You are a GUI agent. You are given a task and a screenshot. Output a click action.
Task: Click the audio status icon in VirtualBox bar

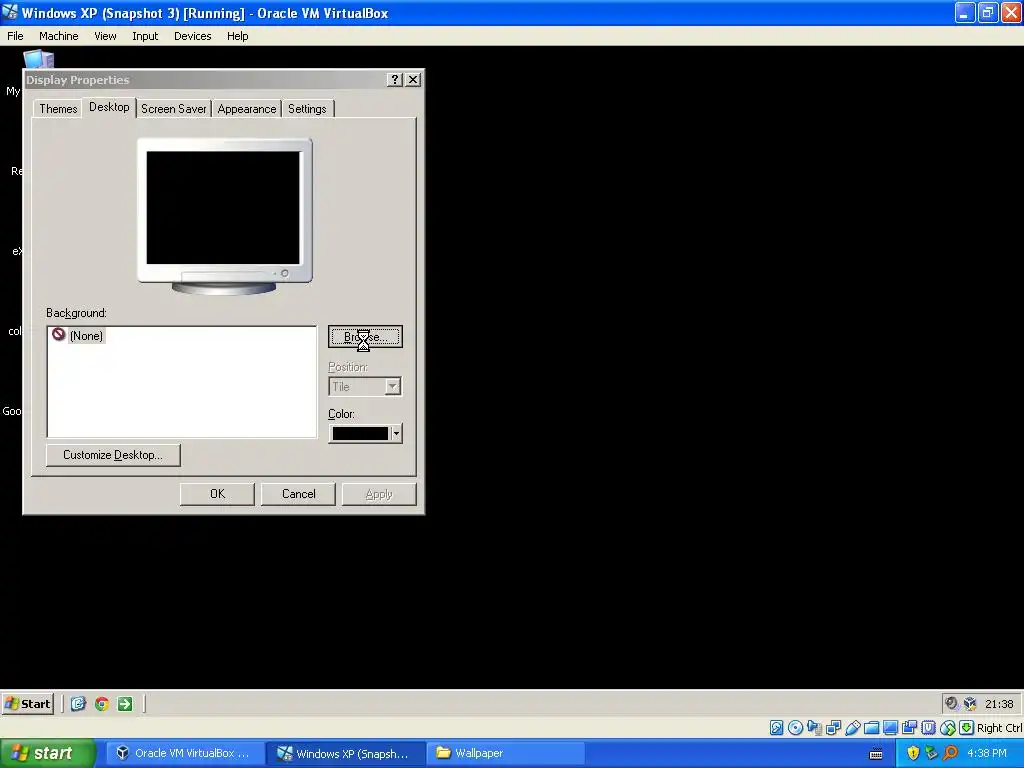point(814,728)
